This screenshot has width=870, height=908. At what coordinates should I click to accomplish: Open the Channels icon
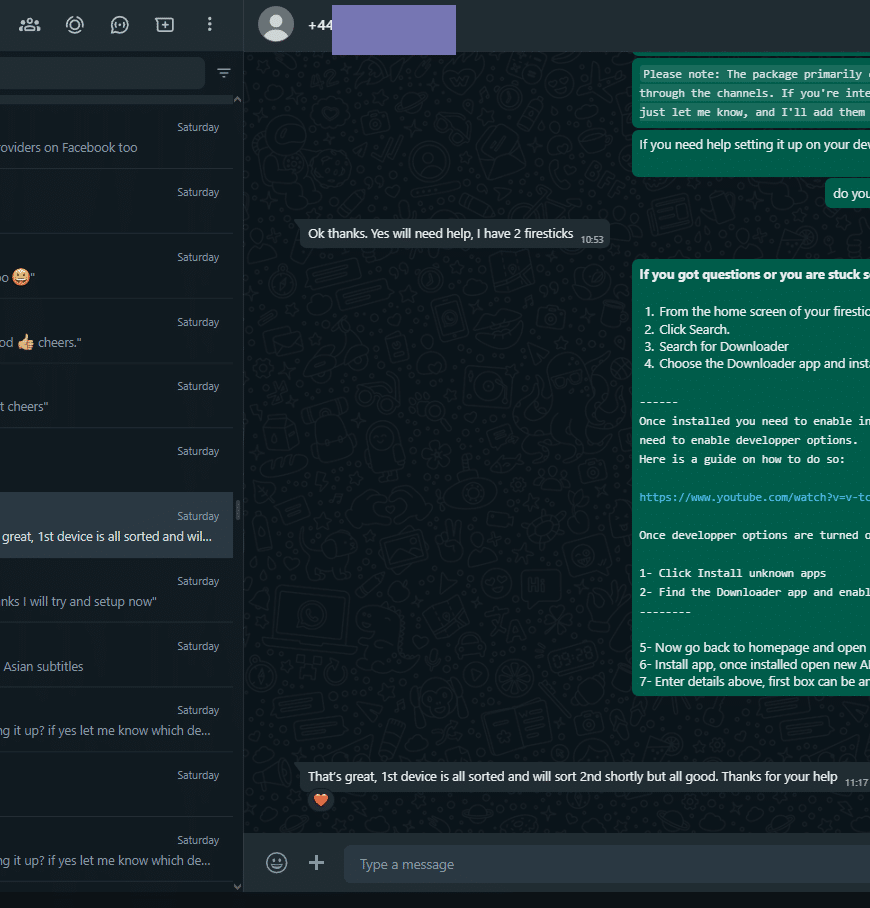120,24
